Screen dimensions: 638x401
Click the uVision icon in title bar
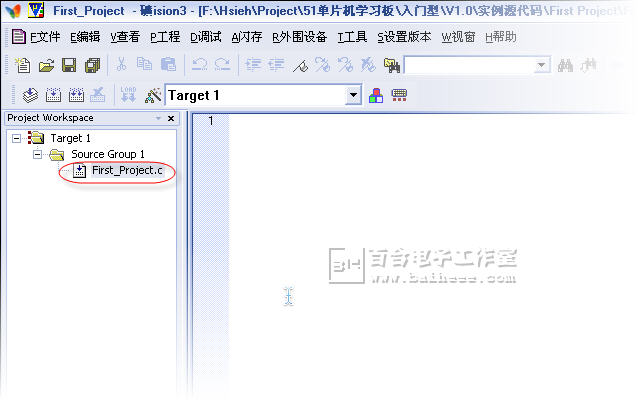coord(36,10)
